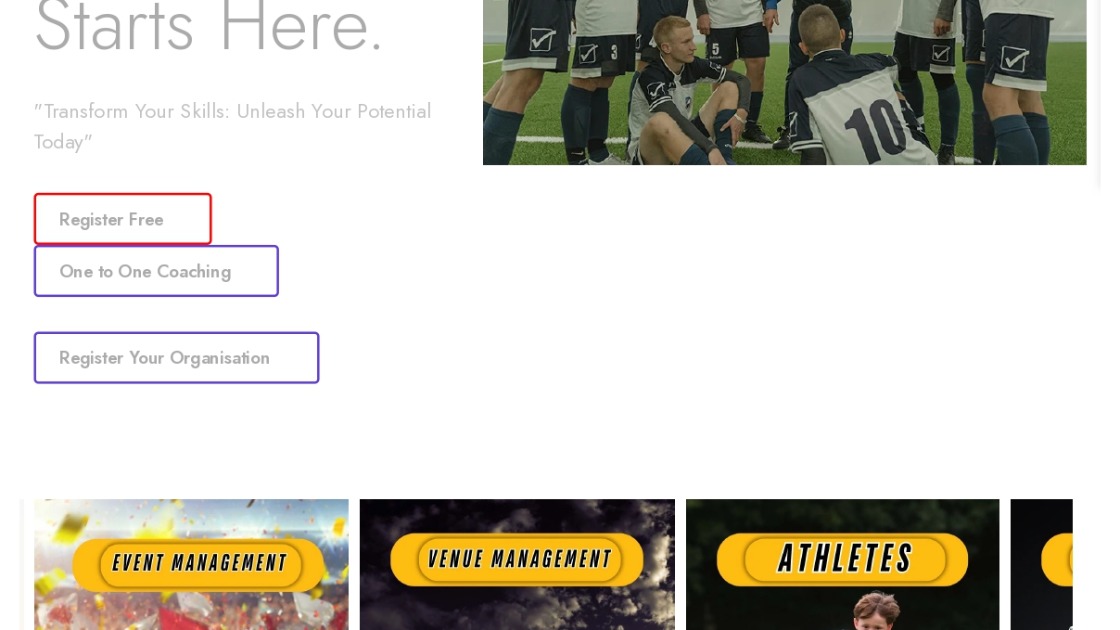Click the number 3 on player's shorts
This screenshot has width=1120, height=630.
pos(614,51)
